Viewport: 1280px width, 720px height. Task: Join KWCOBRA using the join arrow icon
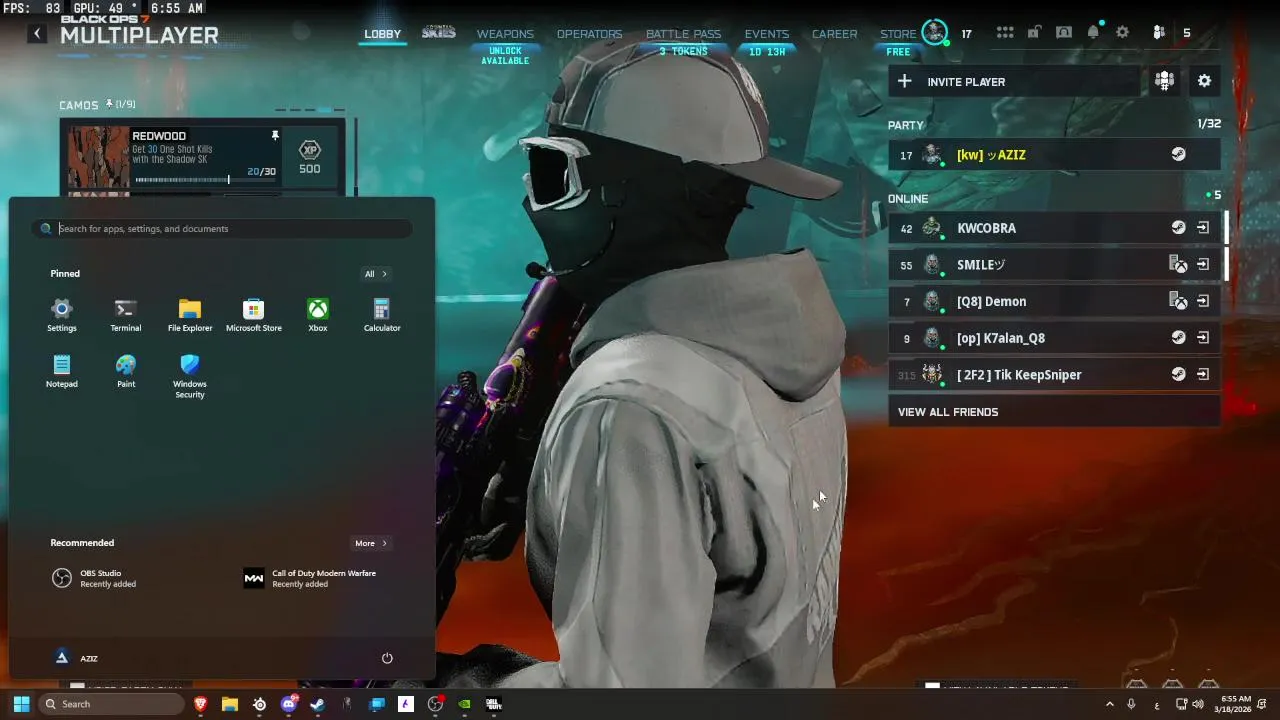click(1203, 228)
